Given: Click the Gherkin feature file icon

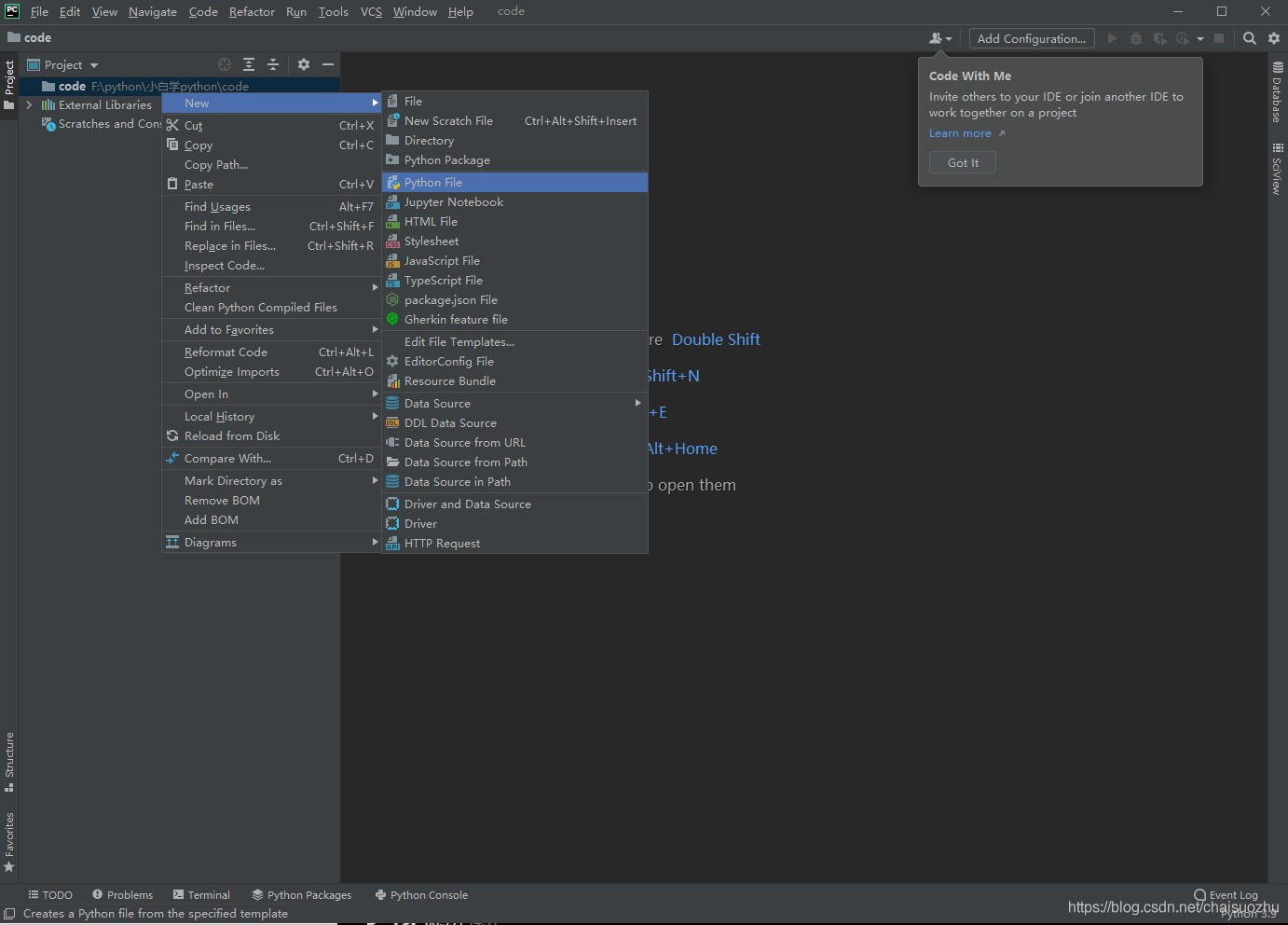Looking at the screenshot, I should pyautogui.click(x=393, y=320).
